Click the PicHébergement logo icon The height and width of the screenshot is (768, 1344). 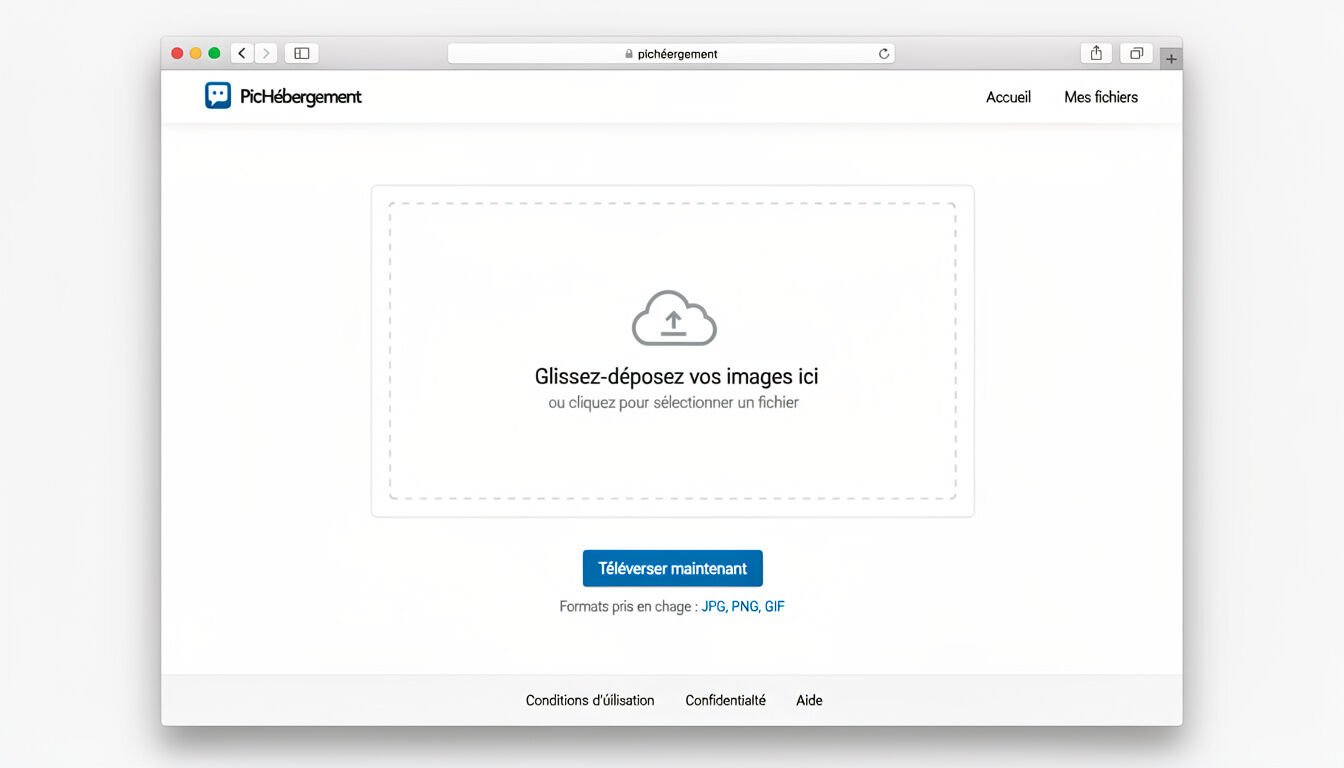[217, 94]
